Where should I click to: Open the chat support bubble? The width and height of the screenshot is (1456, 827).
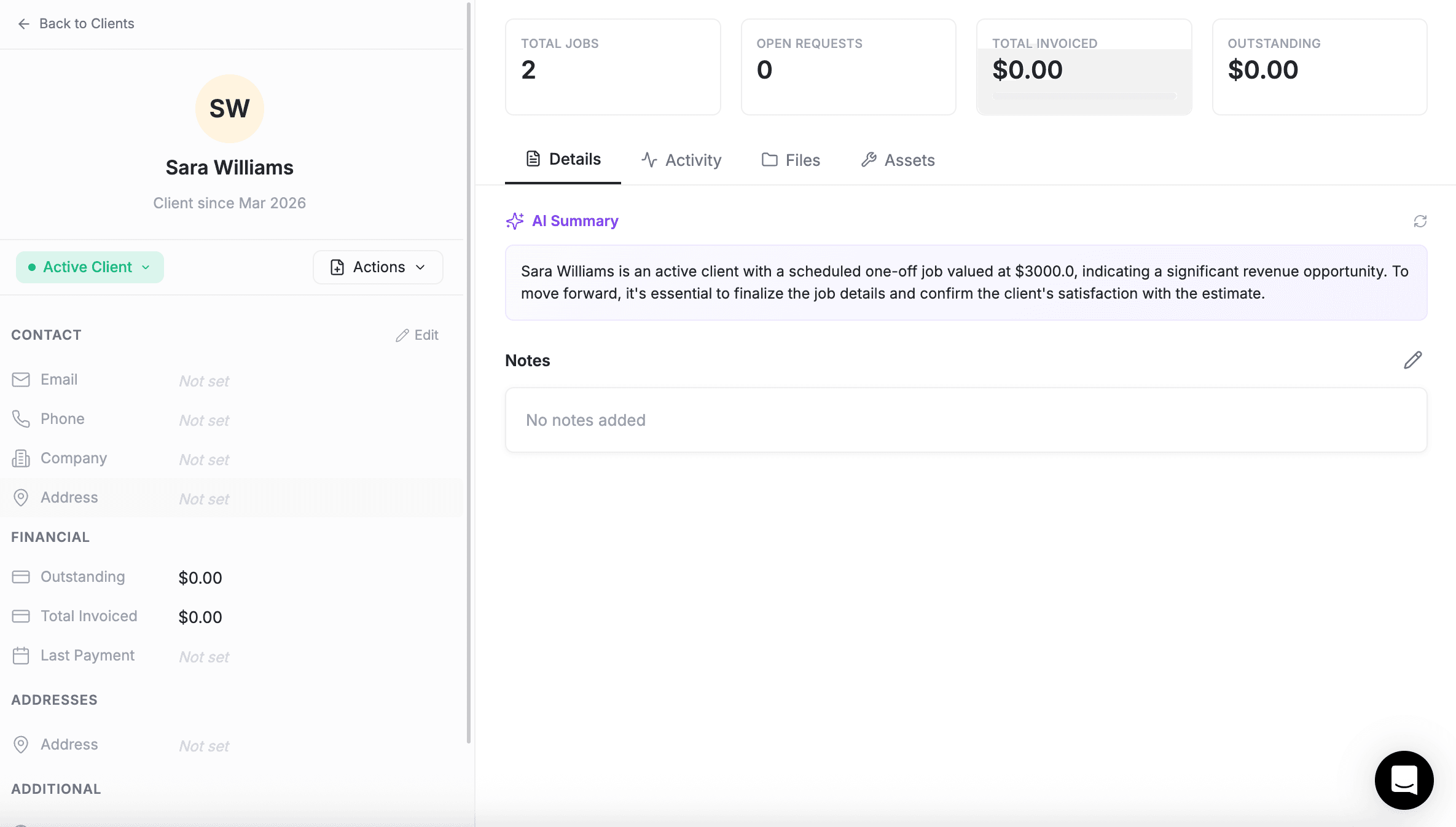pos(1404,780)
